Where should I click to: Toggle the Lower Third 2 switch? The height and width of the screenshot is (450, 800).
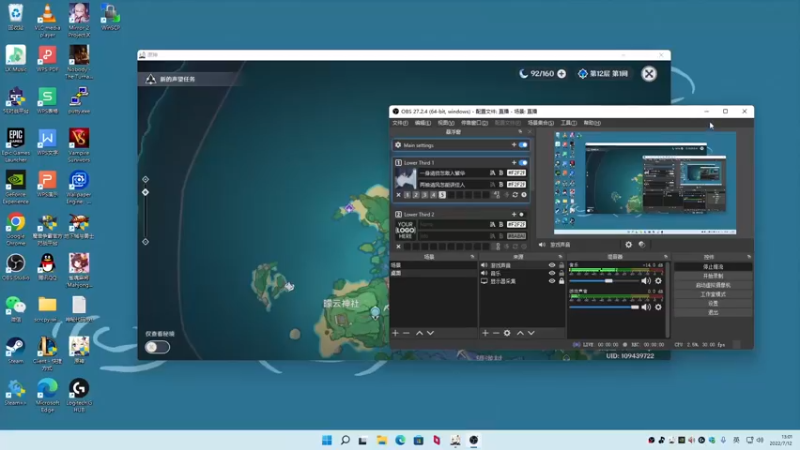[521, 214]
